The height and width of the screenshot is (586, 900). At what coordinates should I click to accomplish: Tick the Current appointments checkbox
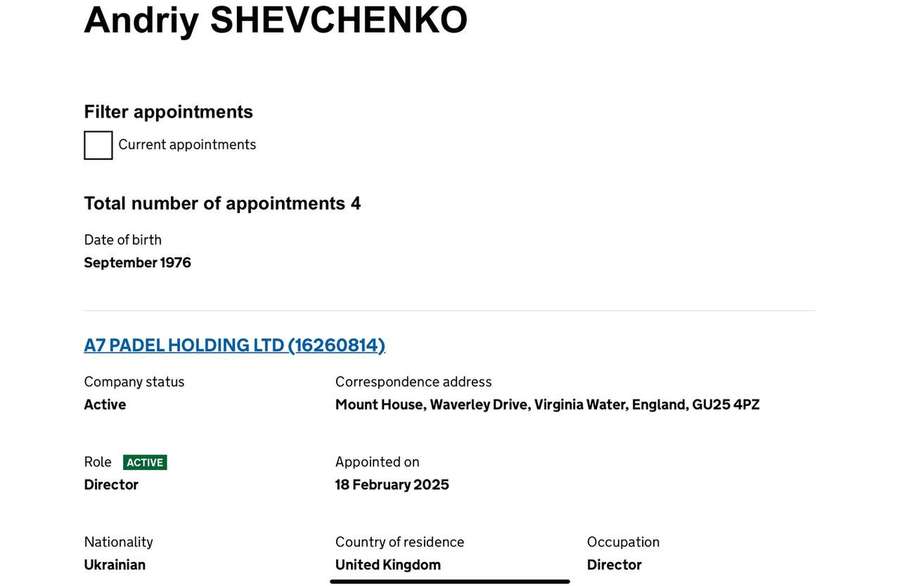(98, 145)
